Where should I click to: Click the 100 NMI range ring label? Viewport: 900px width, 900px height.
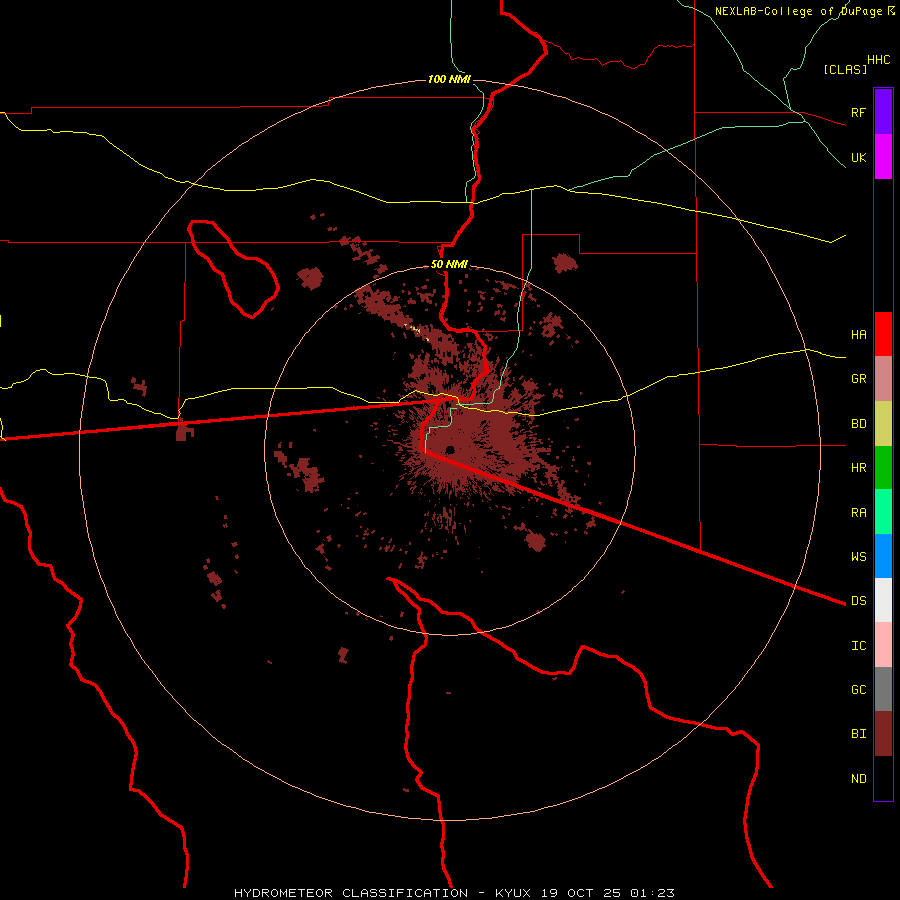pos(449,79)
